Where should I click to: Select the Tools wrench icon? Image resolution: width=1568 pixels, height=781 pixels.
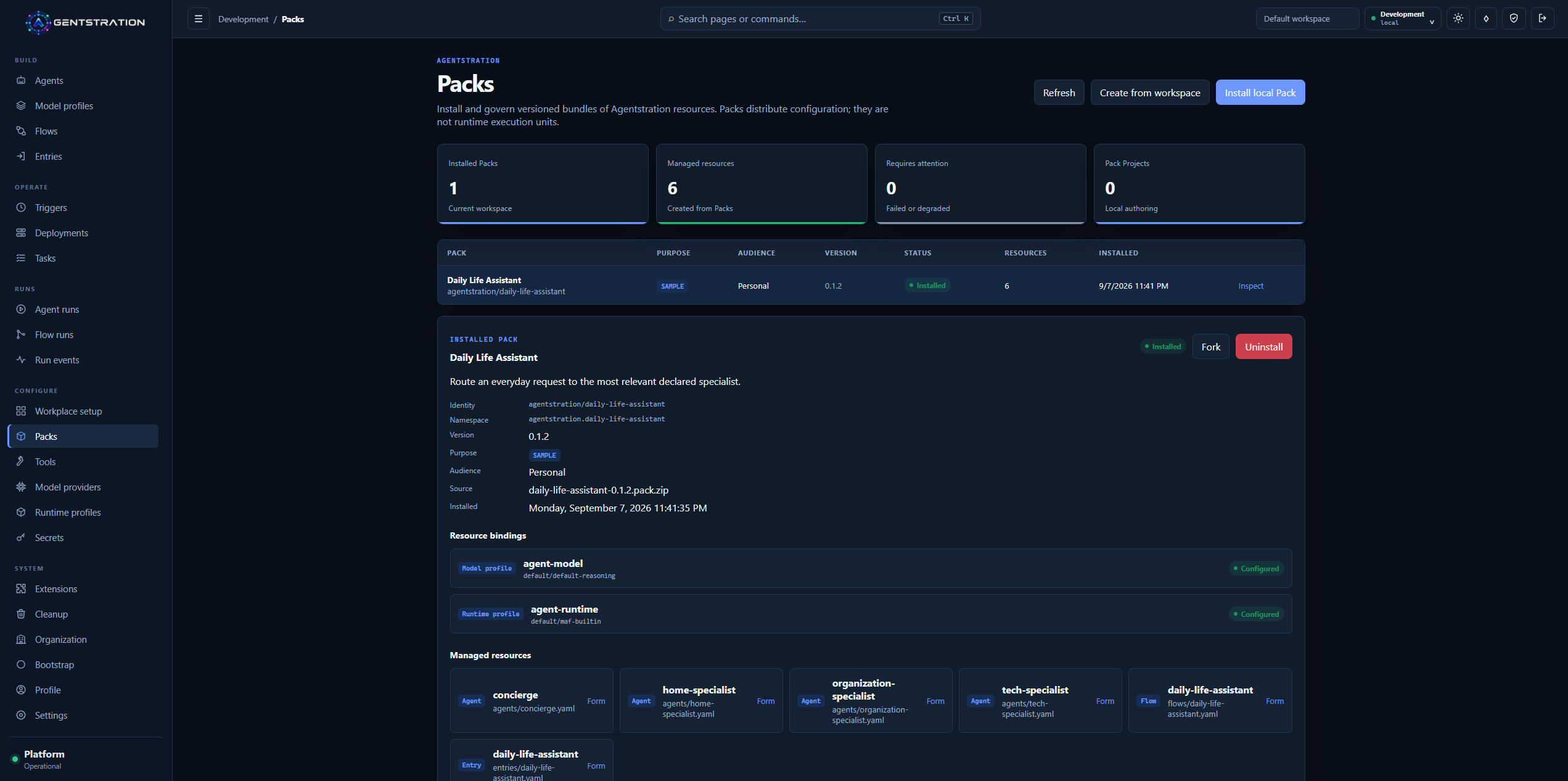pos(21,461)
